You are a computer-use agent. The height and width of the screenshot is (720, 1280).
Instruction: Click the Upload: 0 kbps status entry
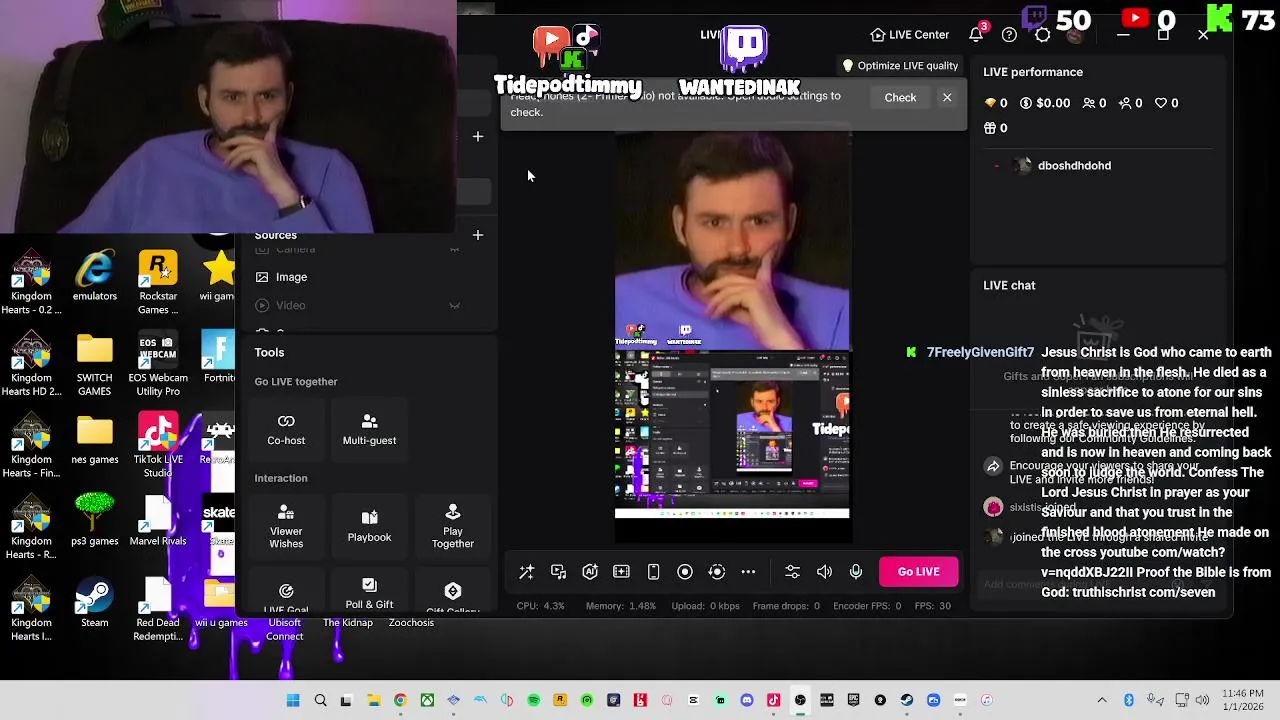point(705,606)
